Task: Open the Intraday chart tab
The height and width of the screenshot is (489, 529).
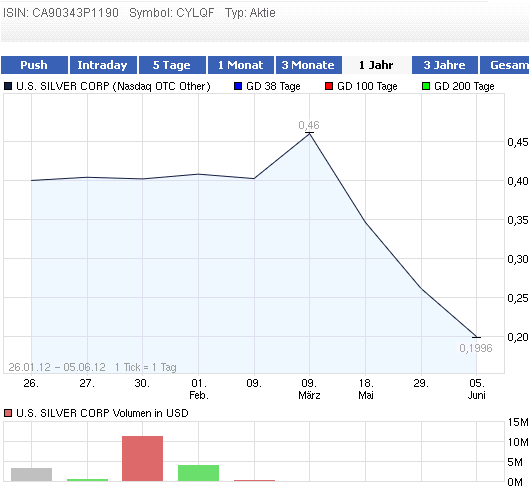Action: (103, 65)
